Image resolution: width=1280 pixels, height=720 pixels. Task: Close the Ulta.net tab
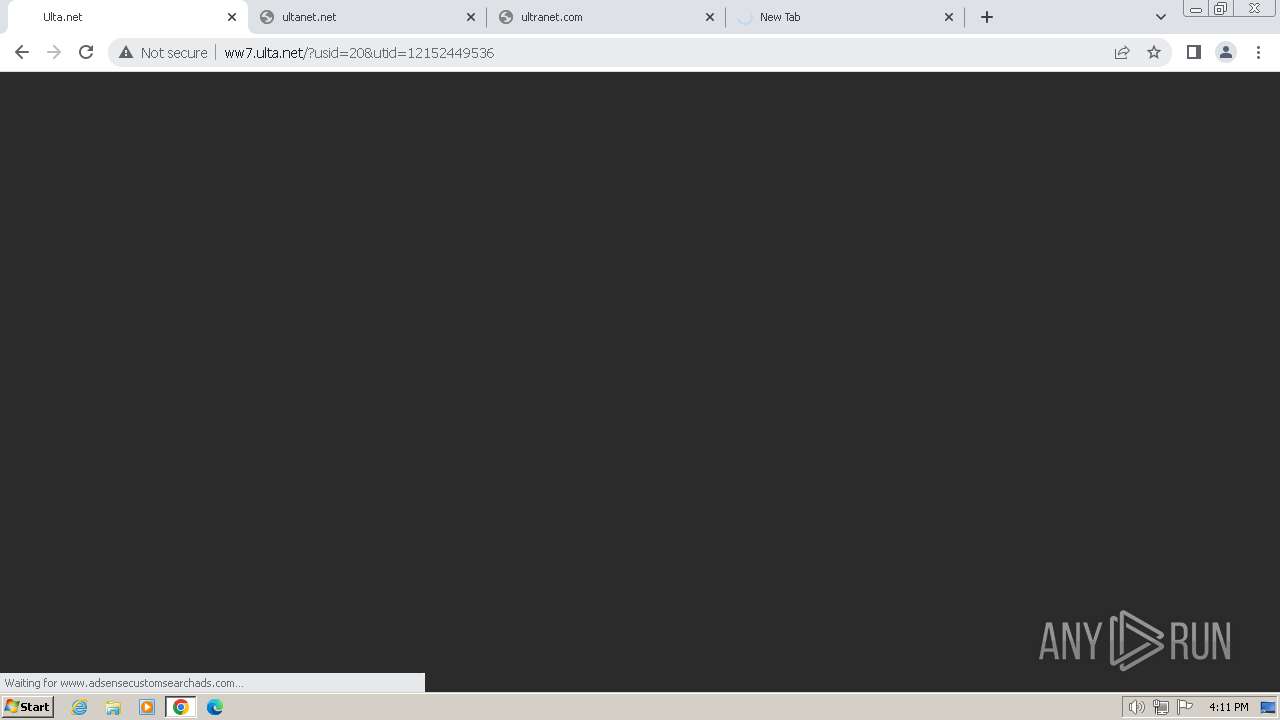tap(232, 17)
